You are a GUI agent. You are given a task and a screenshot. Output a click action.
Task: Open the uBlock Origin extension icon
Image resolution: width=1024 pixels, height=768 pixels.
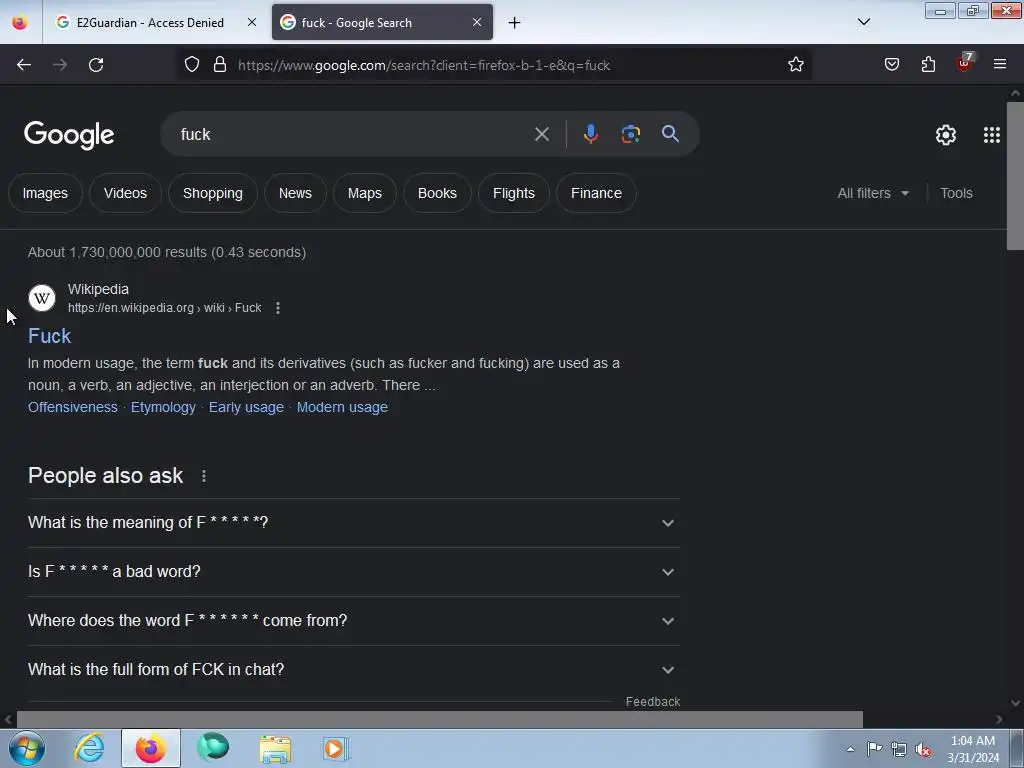[x=964, y=63]
